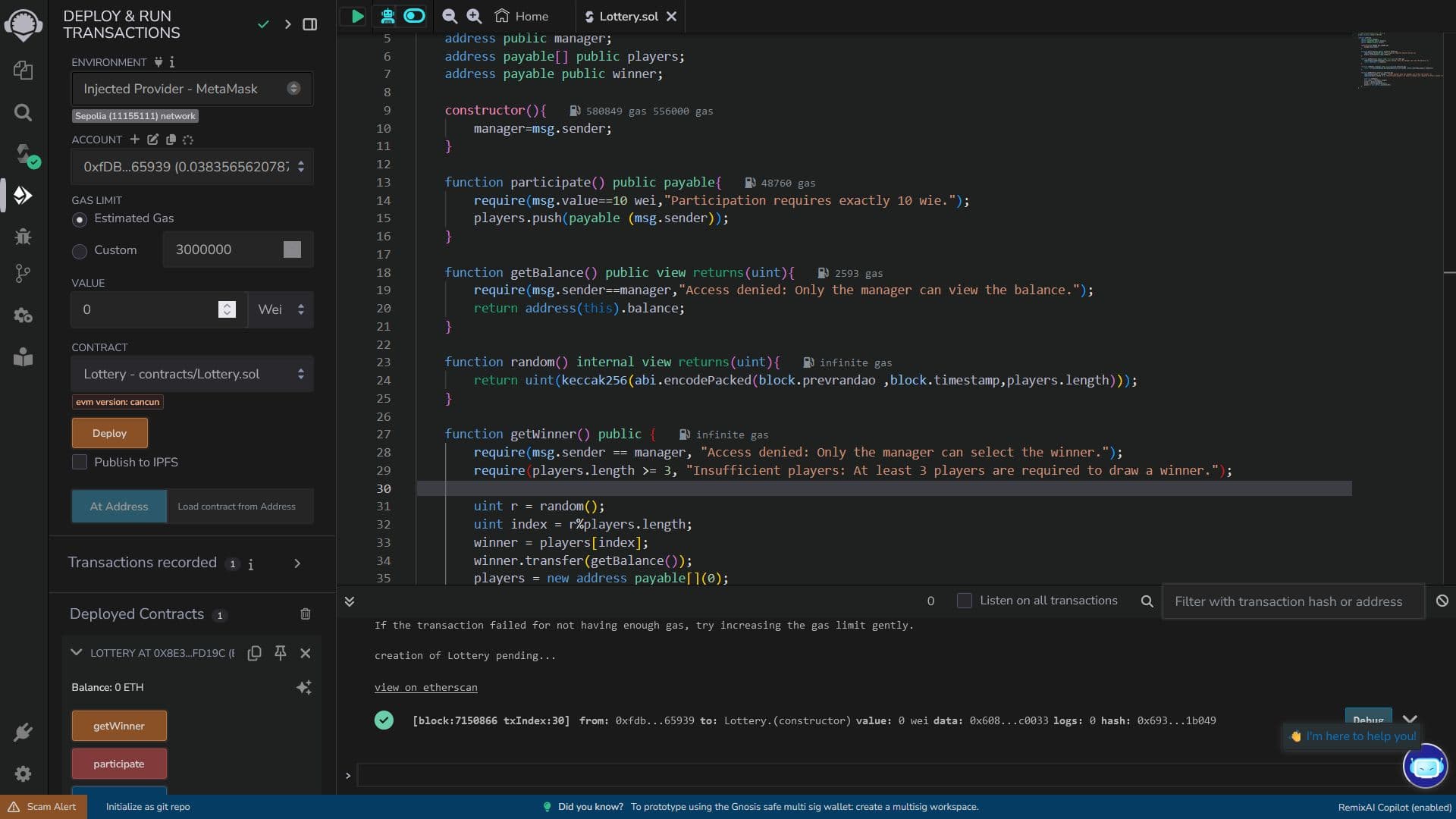The height and width of the screenshot is (819, 1456).
Task: Add a new account with plus icon
Action: click(134, 139)
